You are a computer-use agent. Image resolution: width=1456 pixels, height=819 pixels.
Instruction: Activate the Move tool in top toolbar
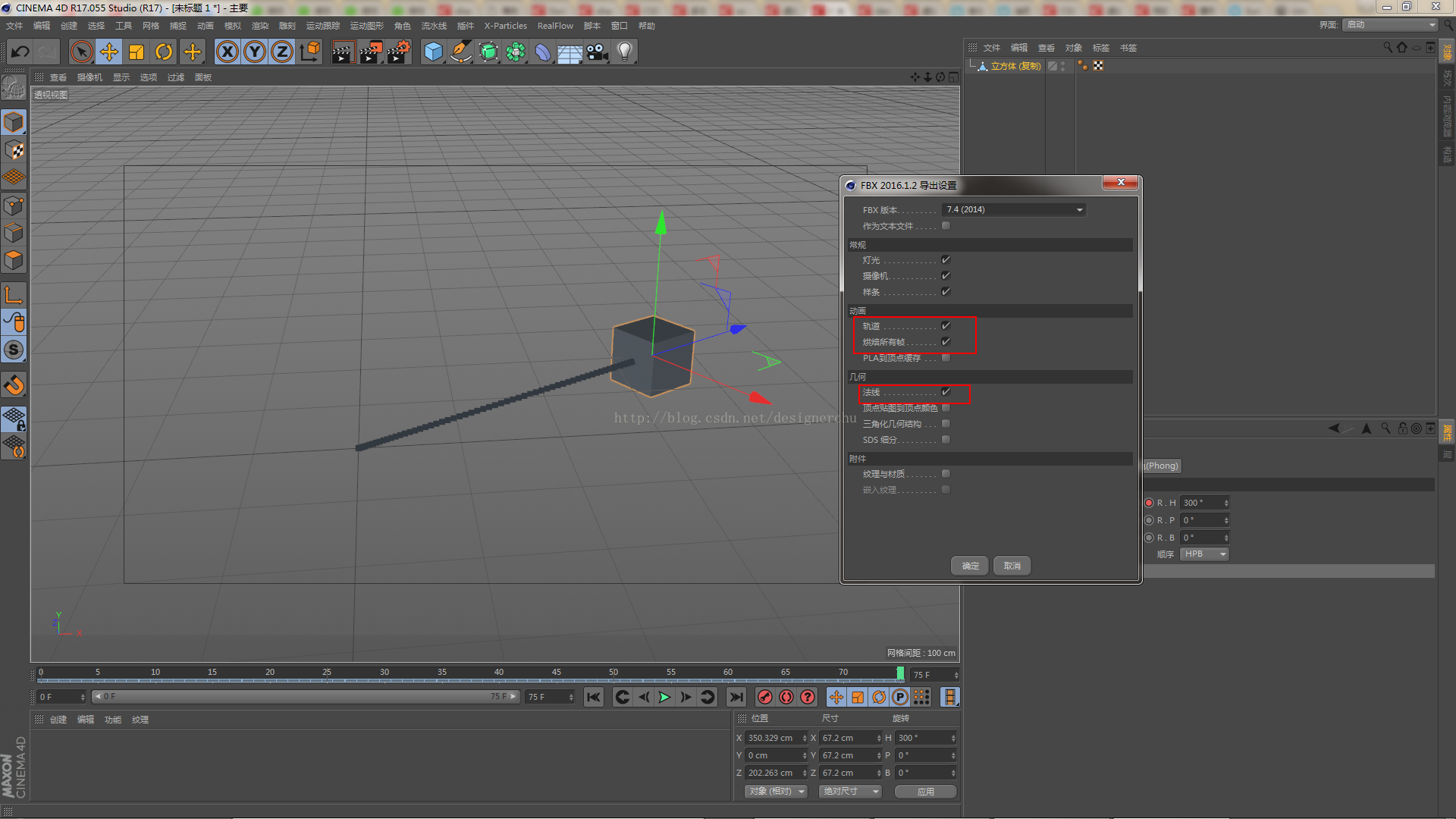pos(109,52)
